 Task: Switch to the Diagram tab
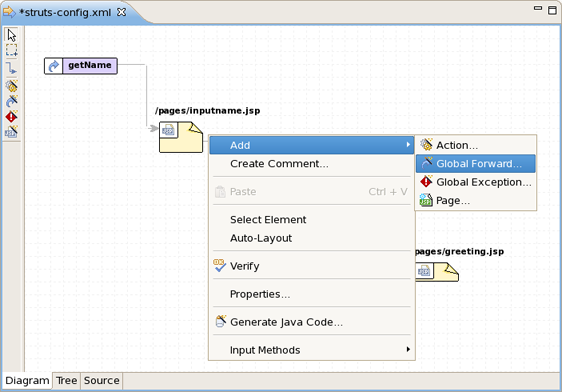(x=27, y=381)
